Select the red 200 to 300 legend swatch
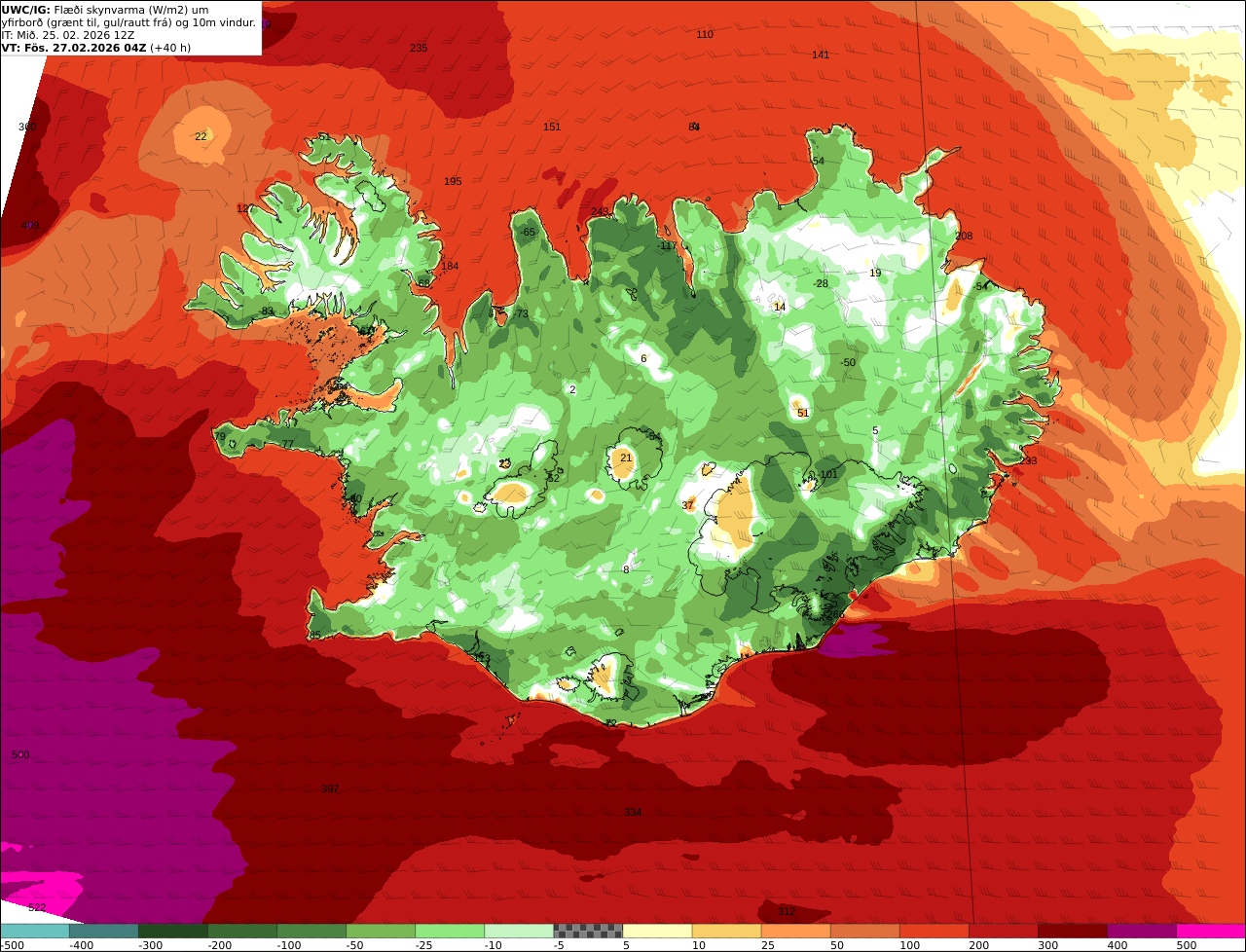The width and height of the screenshot is (1246, 952). 1003,931
